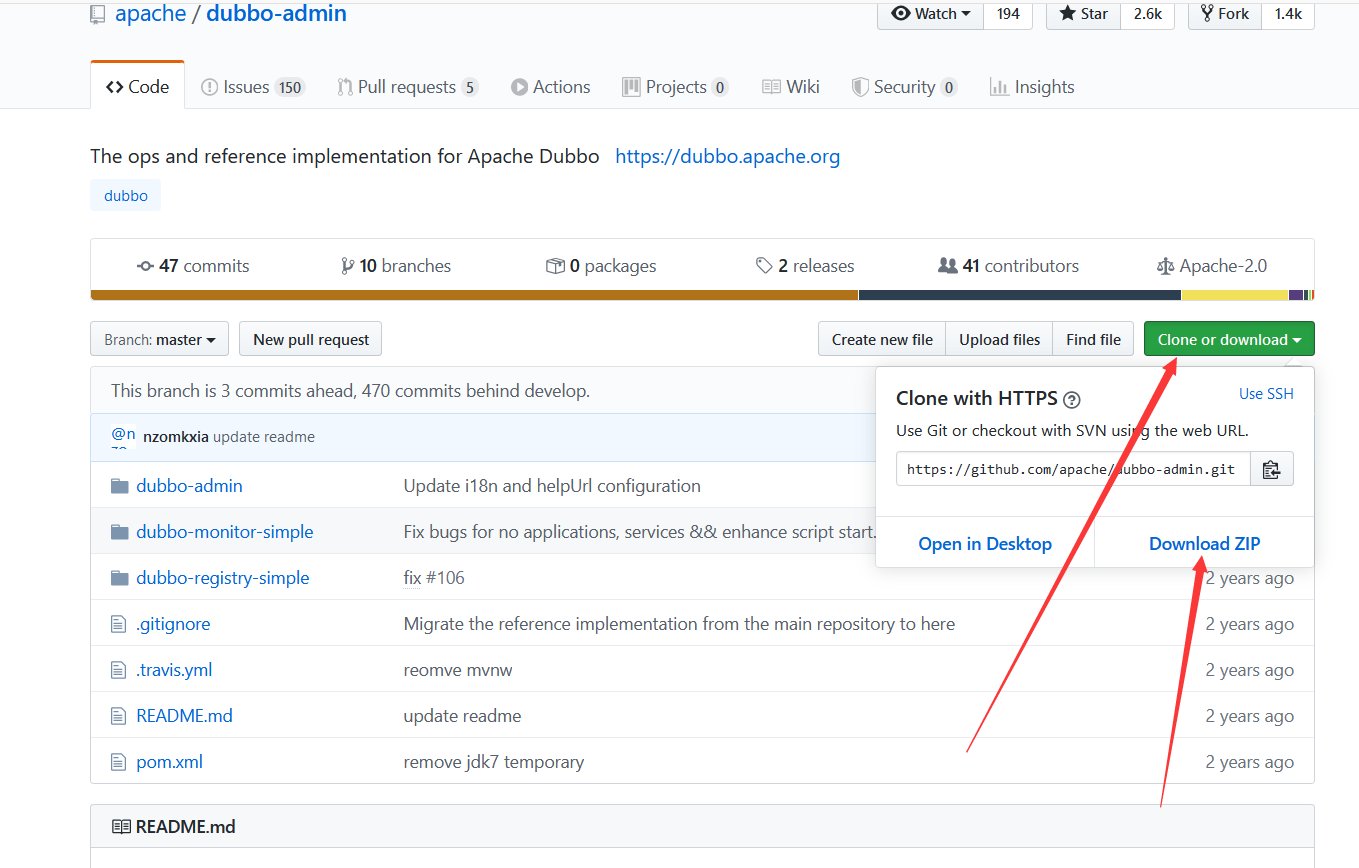Open the Branch: master dropdown
The width and height of the screenshot is (1359, 868).
coord(159,340)
